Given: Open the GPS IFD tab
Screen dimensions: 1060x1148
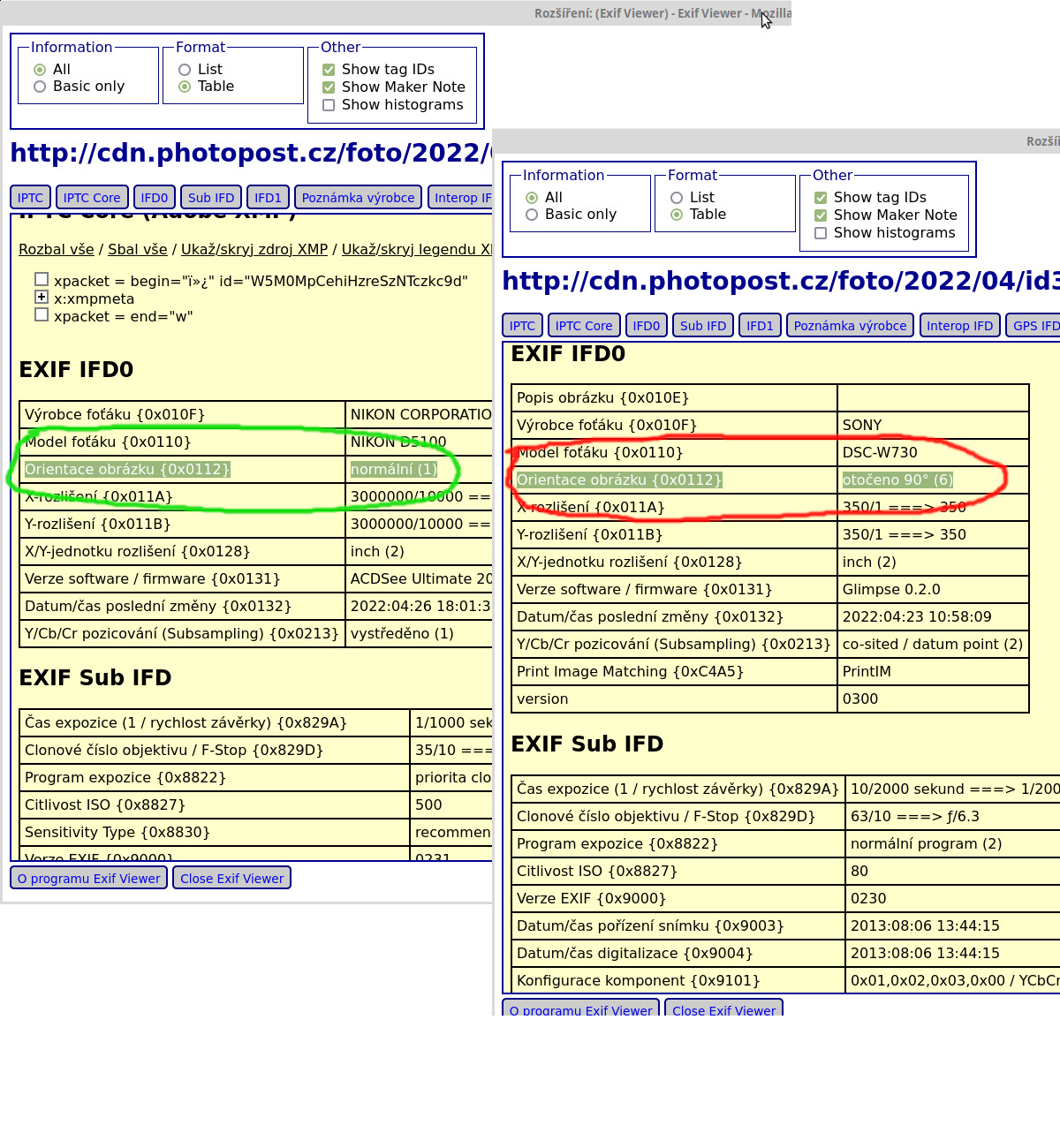Looking at the screenshot, I should click(1035, 326).
